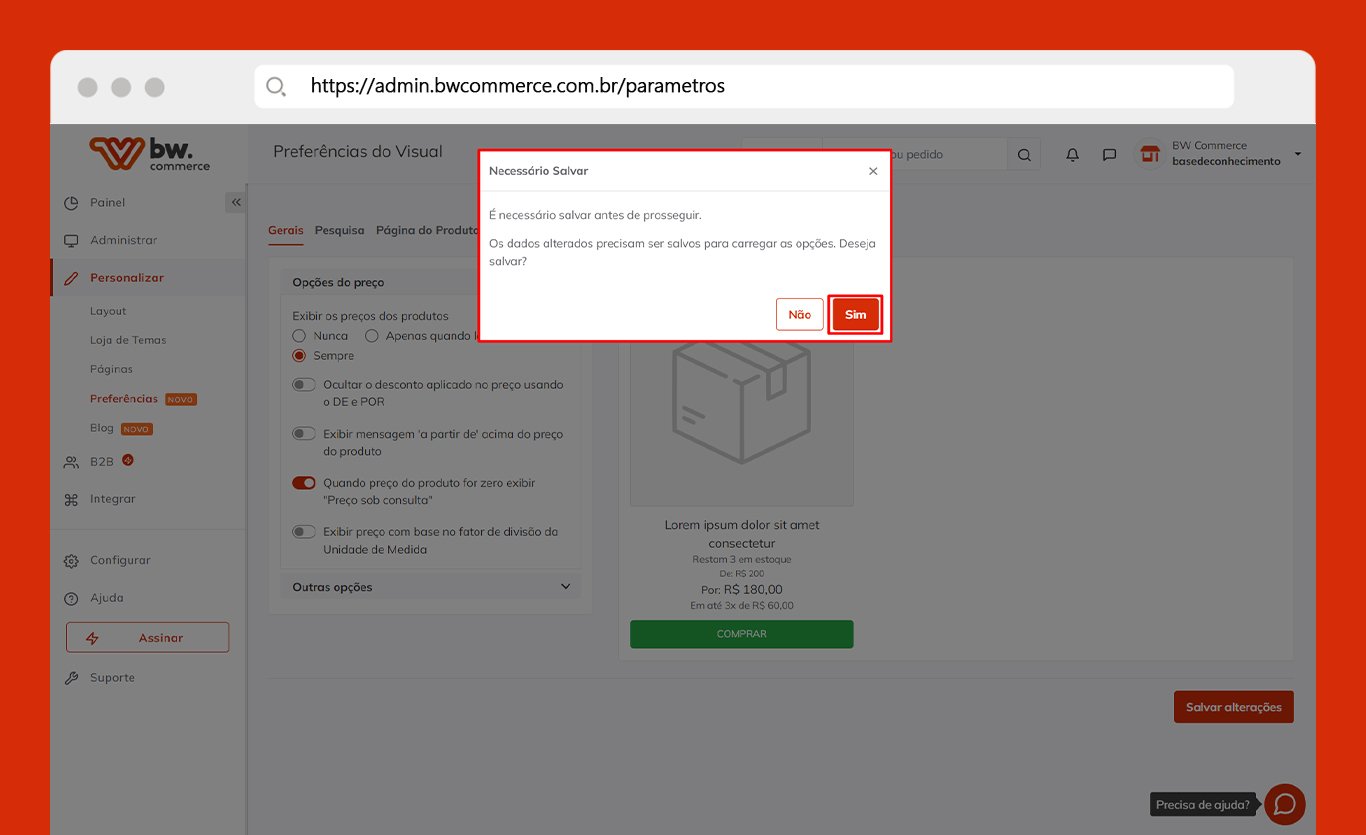1366x835 pixels.
Task: Close the Necessário Salvar dialog
Action: (873, 171)
